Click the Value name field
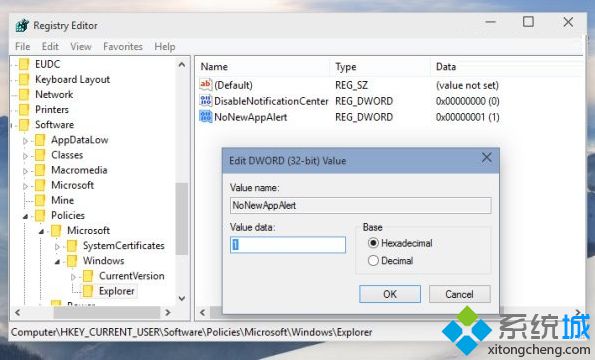 click(360, 205)
